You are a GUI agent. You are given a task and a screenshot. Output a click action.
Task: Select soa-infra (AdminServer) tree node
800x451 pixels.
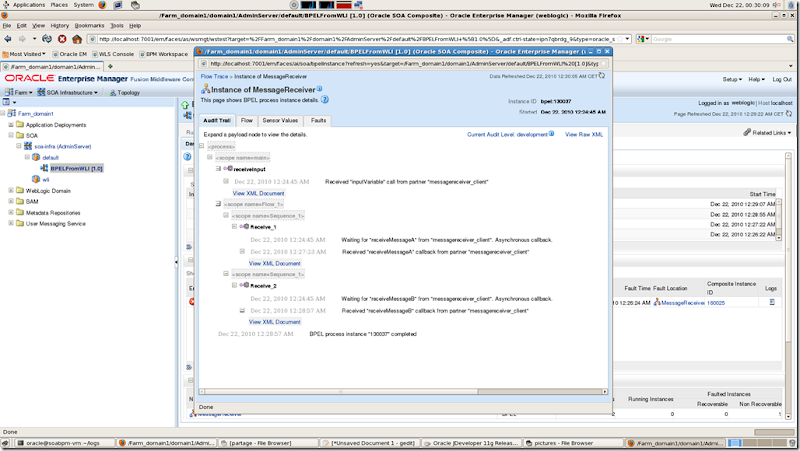[63, 146]
